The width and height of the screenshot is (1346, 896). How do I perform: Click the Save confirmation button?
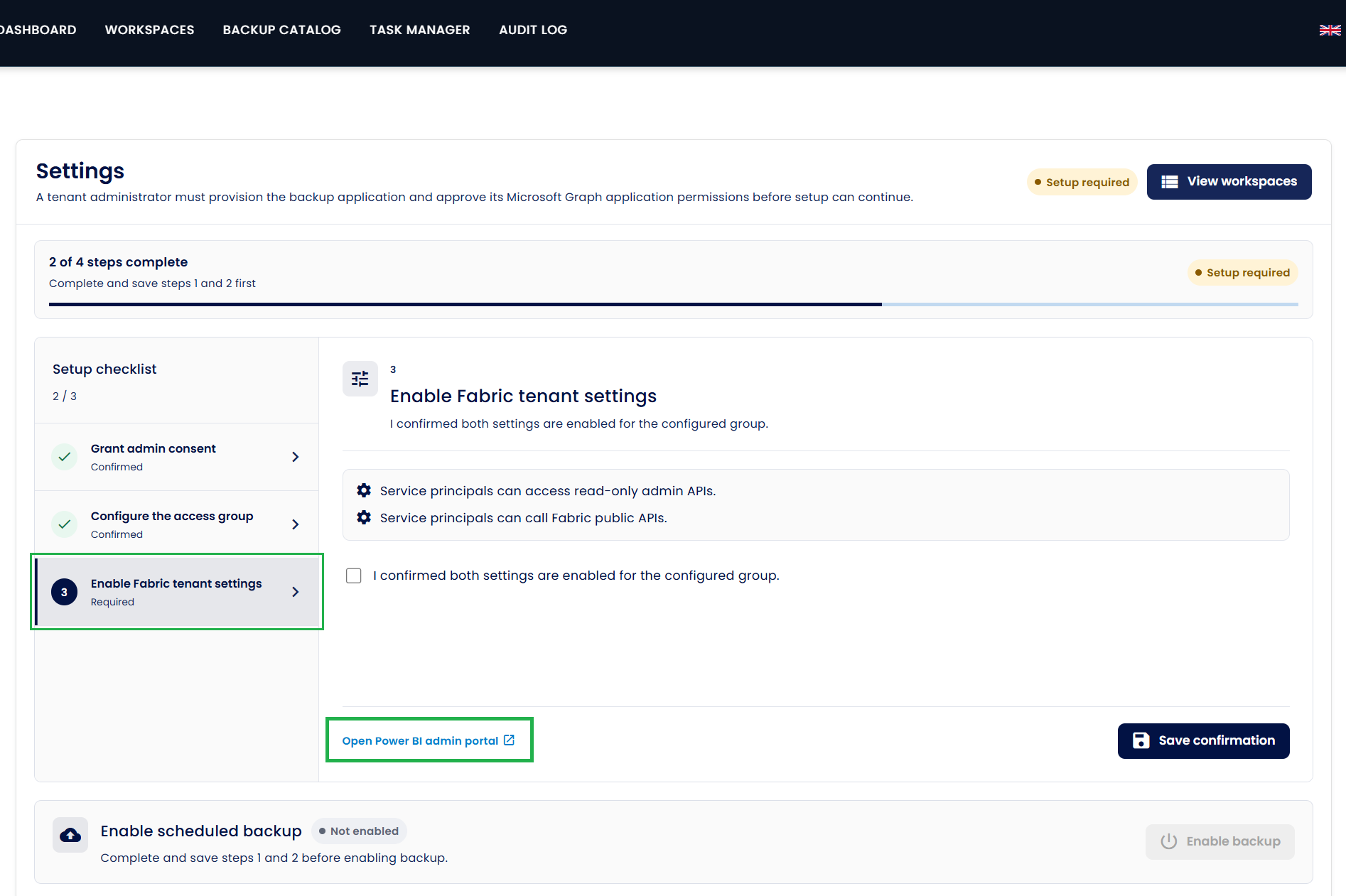click(x=1204, y=741)
